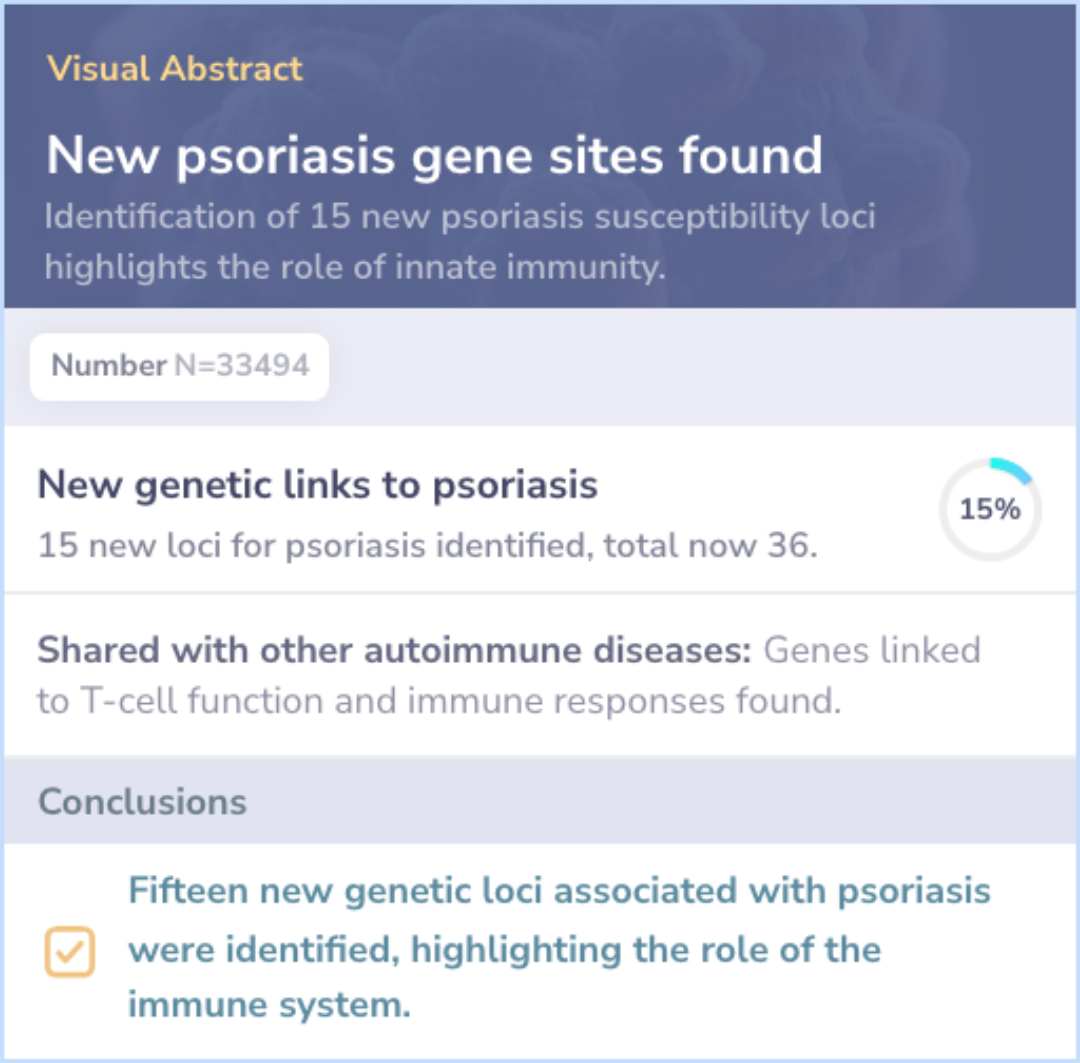Click the "Conclusions" section header
Screen dimensions: 1080x1063
click(x=142, y=801)
